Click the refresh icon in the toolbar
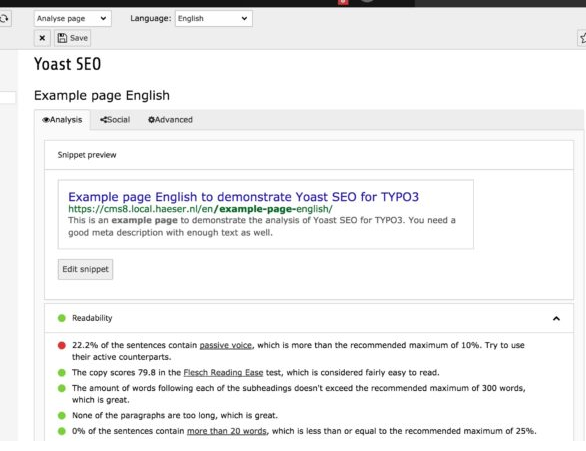Screen dimensions: 586x451 pyautogui.click(x=4, y=19)
